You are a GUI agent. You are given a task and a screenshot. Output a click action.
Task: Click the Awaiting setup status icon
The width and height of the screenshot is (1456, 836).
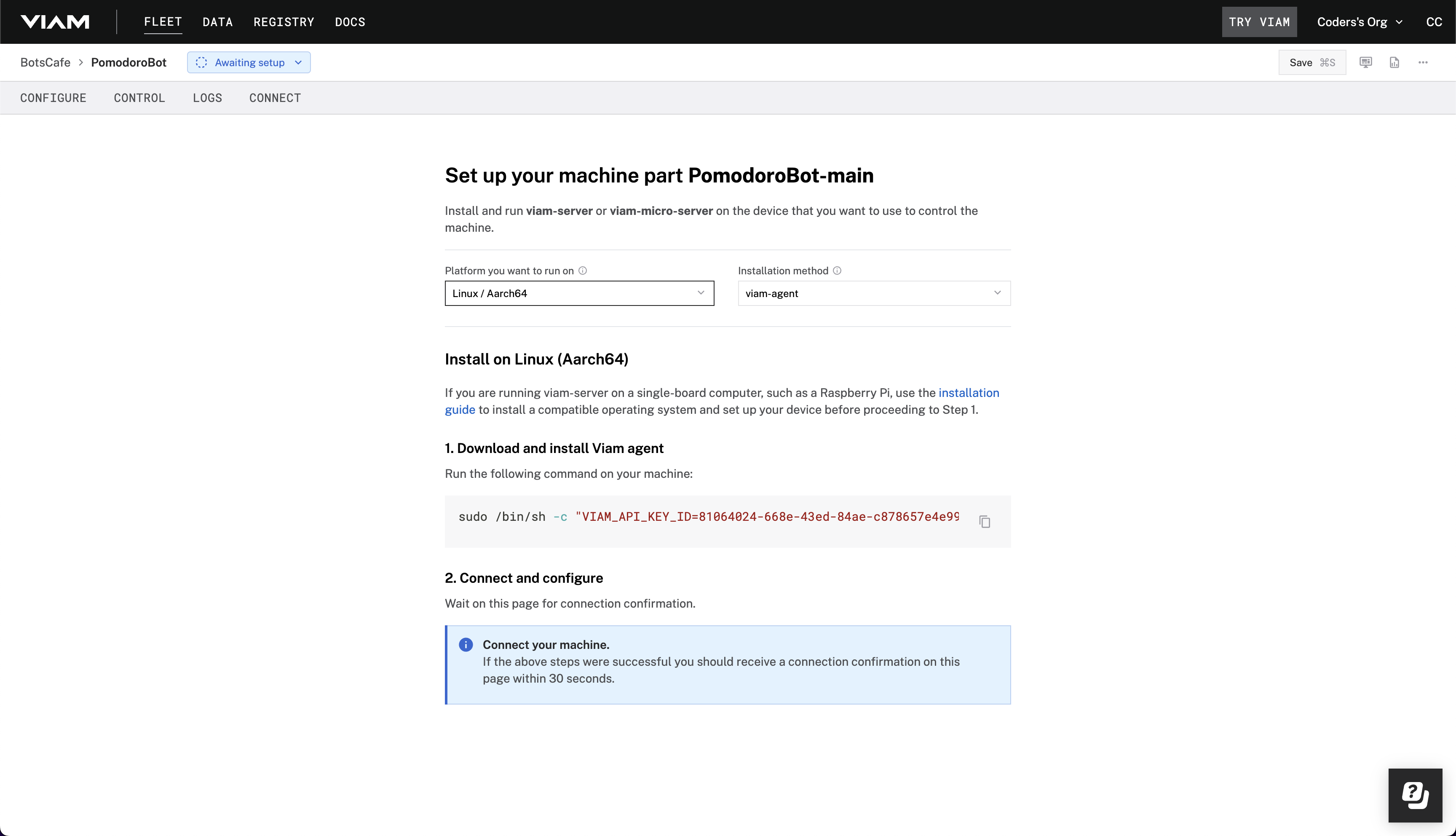coord(201,62)
